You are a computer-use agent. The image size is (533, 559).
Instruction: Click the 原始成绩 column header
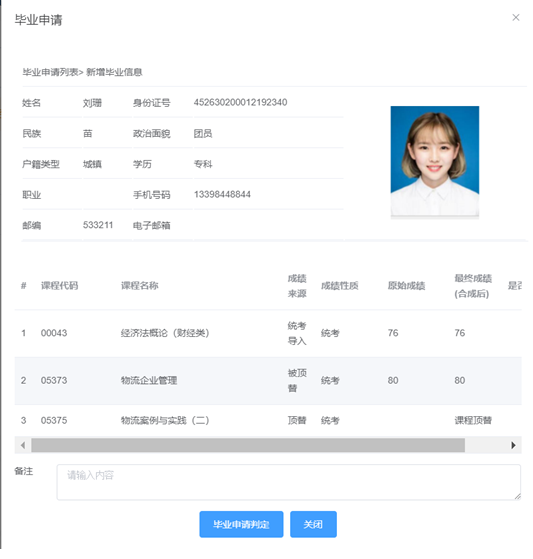point(406,286)
